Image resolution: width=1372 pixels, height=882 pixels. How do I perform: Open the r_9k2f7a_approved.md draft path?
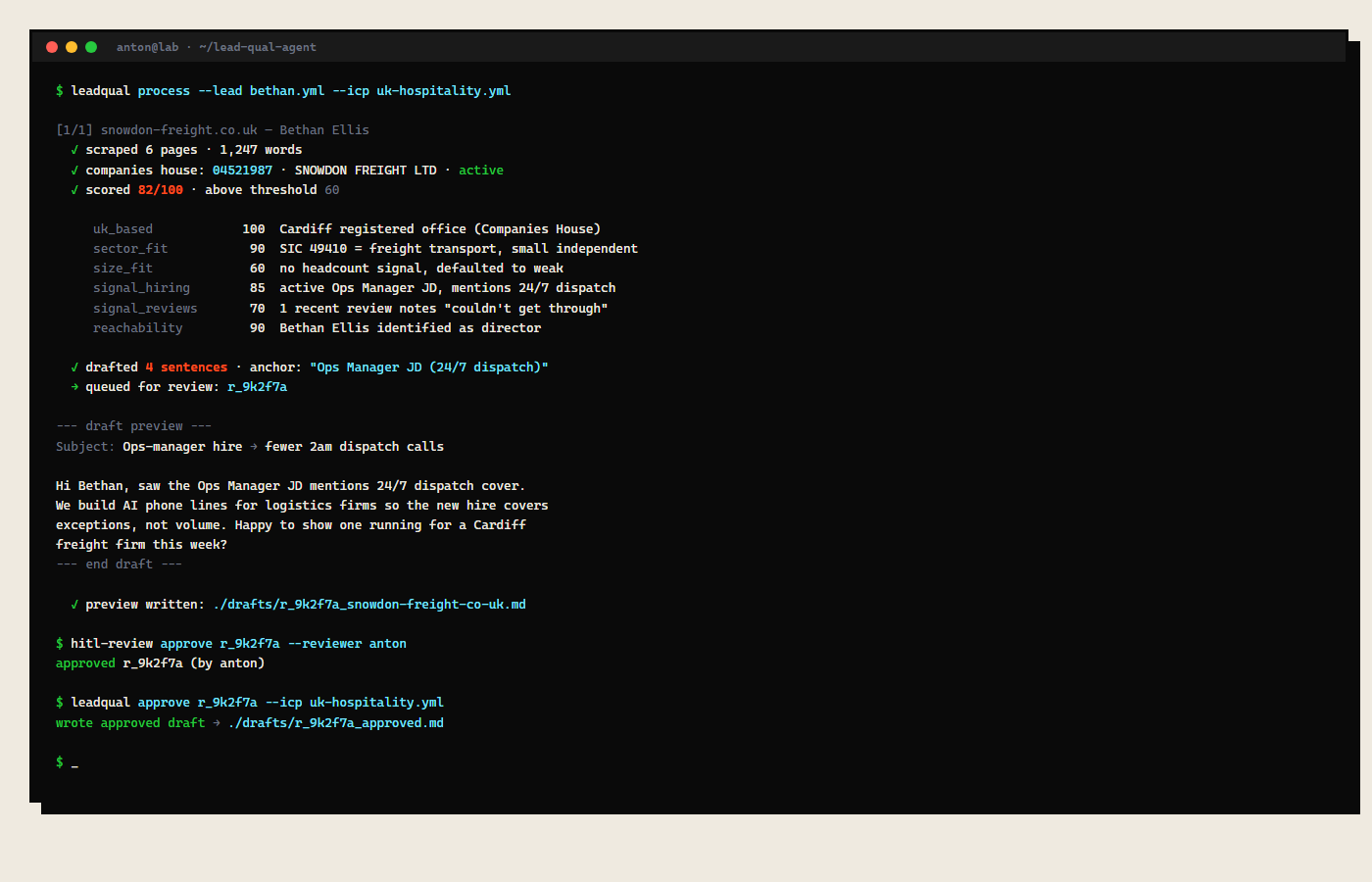click(x=336, y=723)
